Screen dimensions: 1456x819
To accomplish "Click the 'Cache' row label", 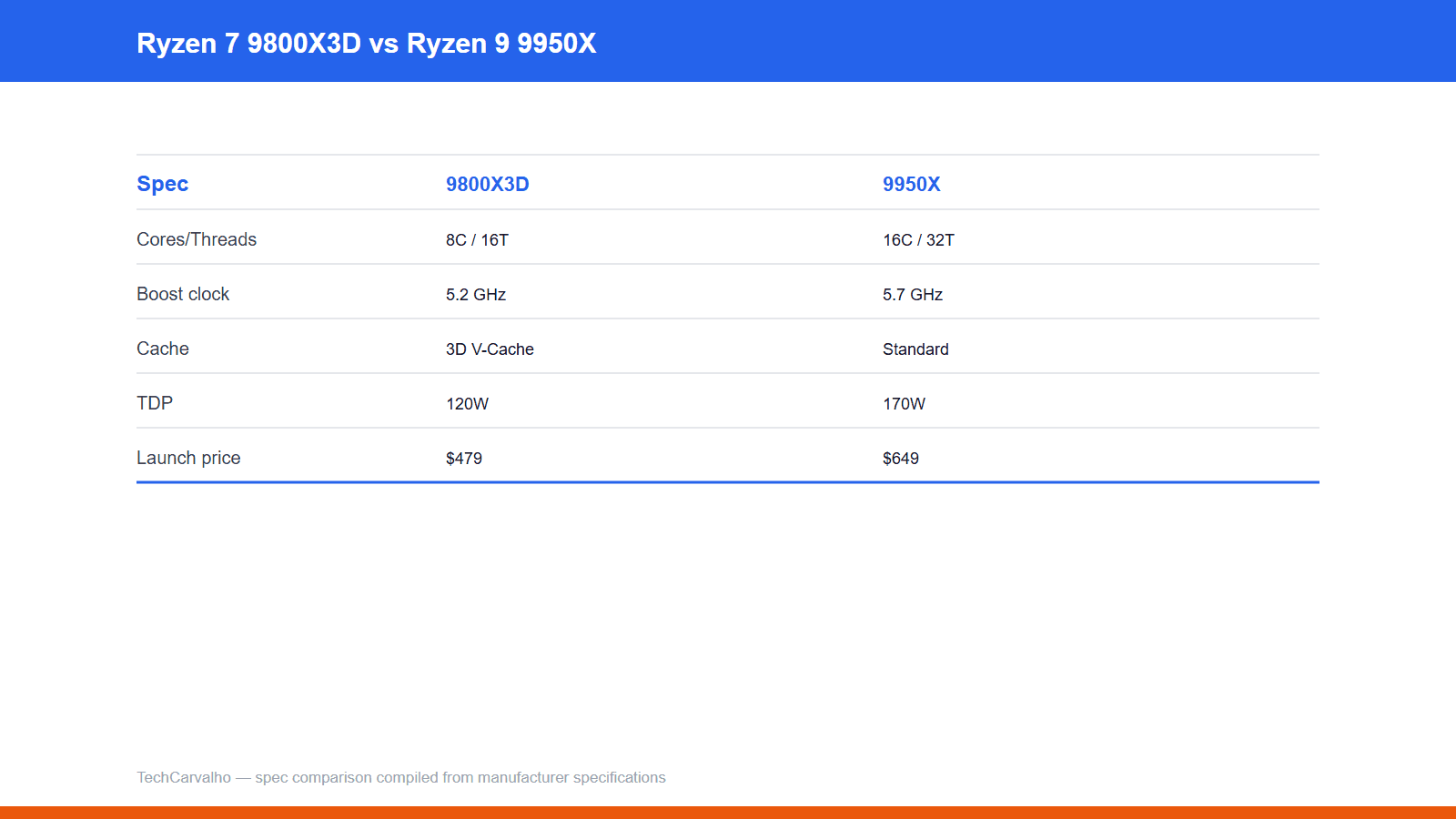I will [163, 349].
